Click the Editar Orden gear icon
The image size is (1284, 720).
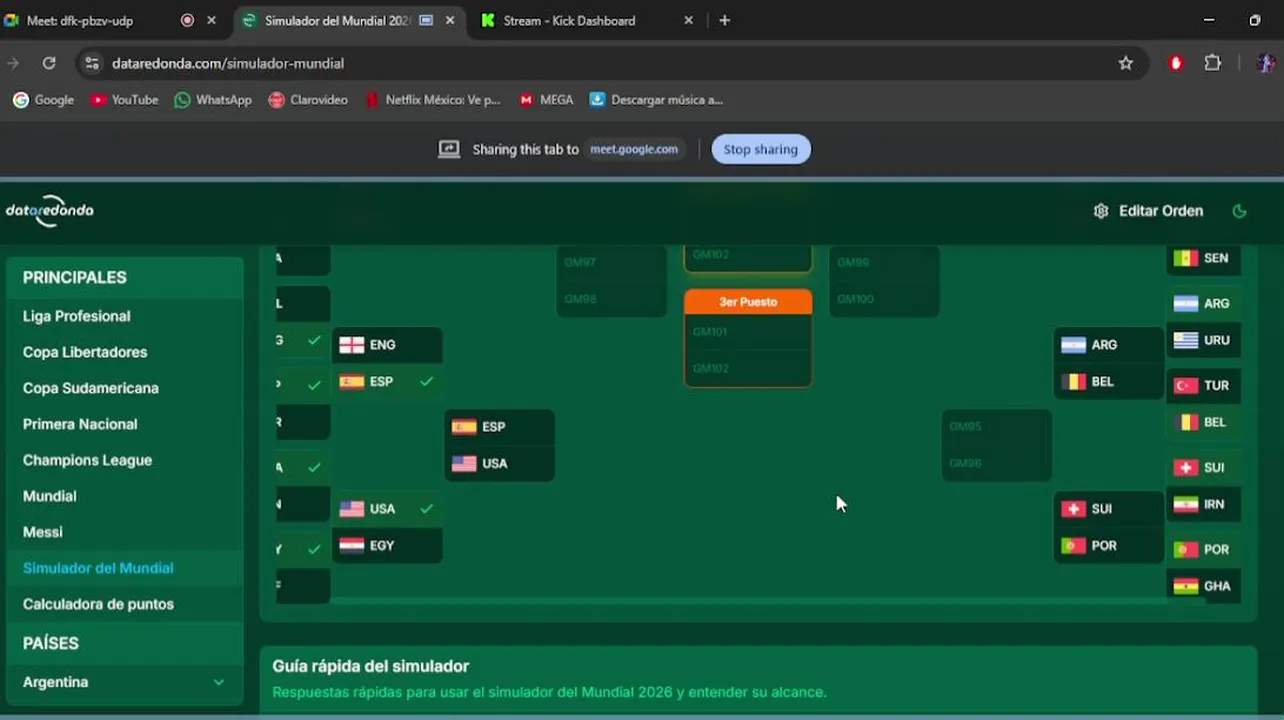[1101, 211]
